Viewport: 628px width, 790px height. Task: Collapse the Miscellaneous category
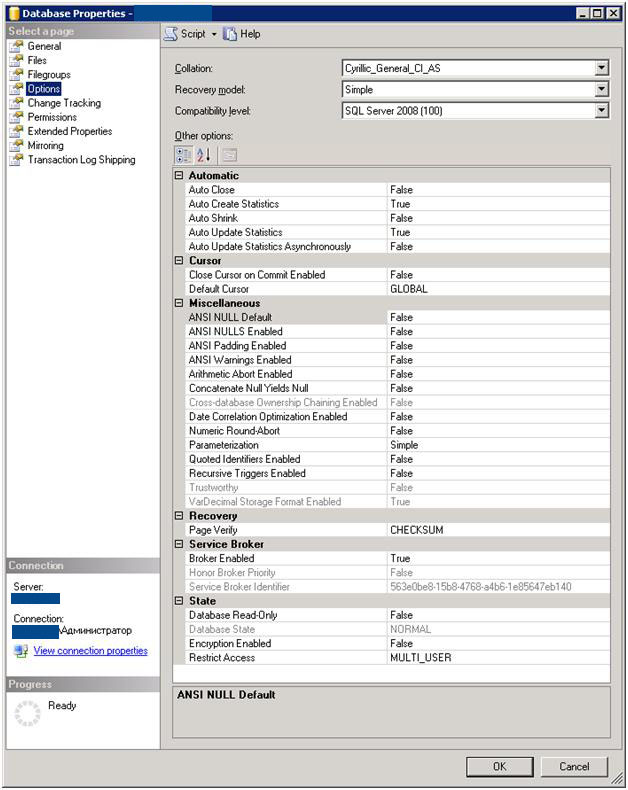179,303
